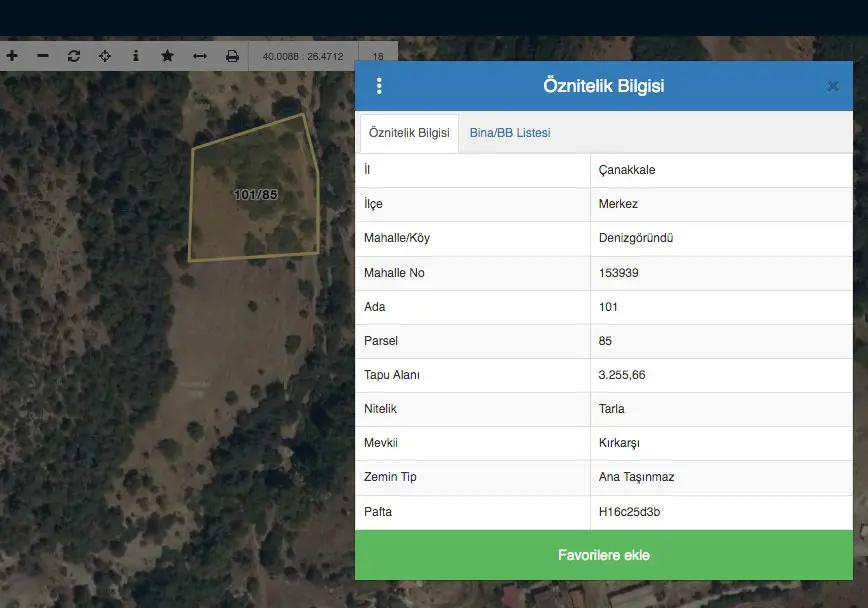Select Zemin Tip value Ana Taşınmaz
868x608 pixels.
click(636, 477)
